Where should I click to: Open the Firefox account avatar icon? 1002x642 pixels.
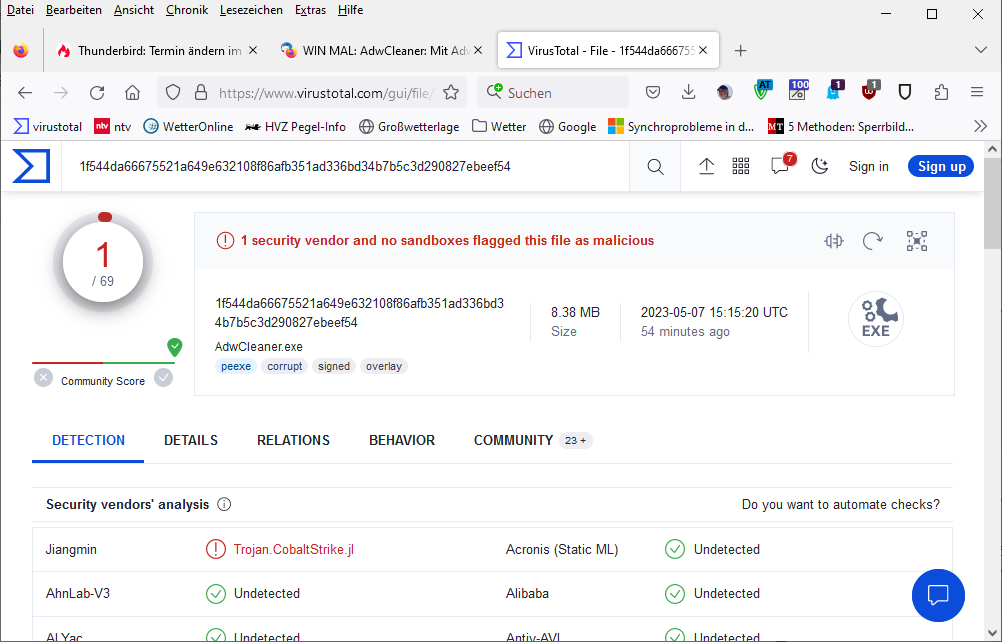(724, 93)
